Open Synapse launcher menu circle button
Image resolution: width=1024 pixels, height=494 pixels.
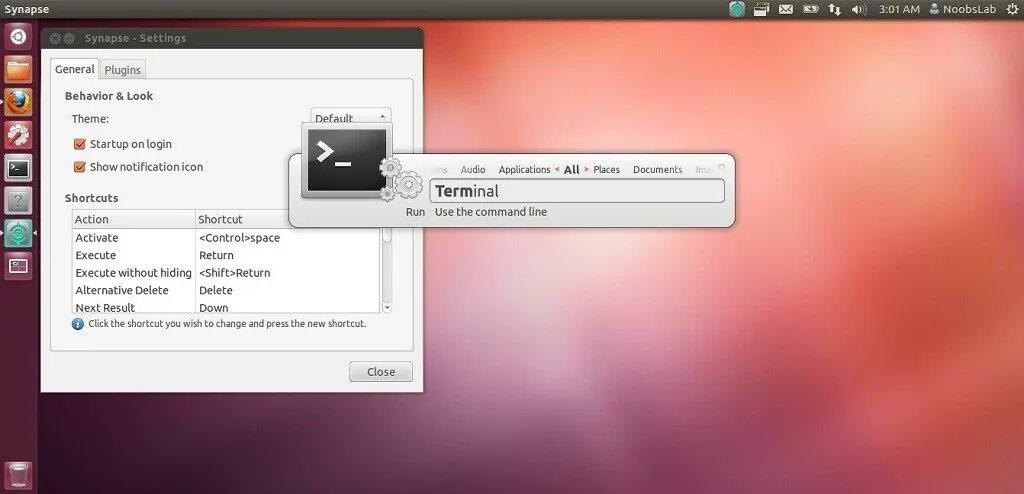pyautogui.click(x=722, y=168)
